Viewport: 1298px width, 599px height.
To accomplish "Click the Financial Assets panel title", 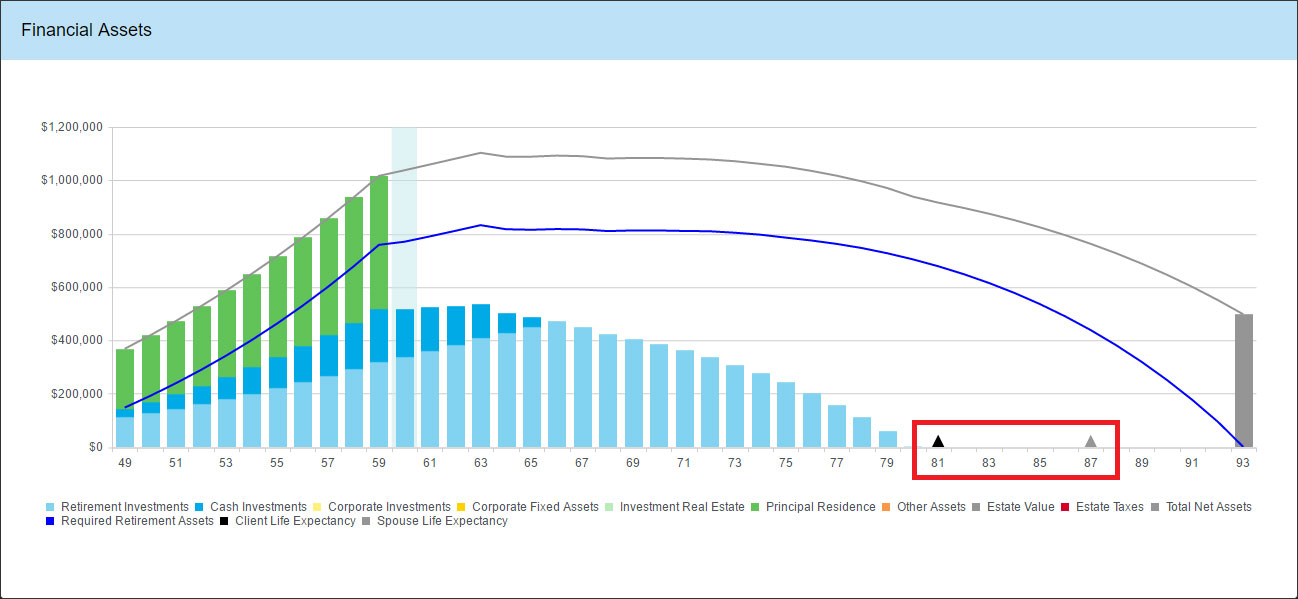I will point(86,30).
